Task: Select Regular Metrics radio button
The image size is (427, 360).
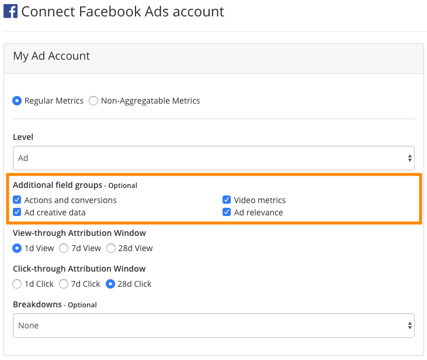Action: [17, 101]
